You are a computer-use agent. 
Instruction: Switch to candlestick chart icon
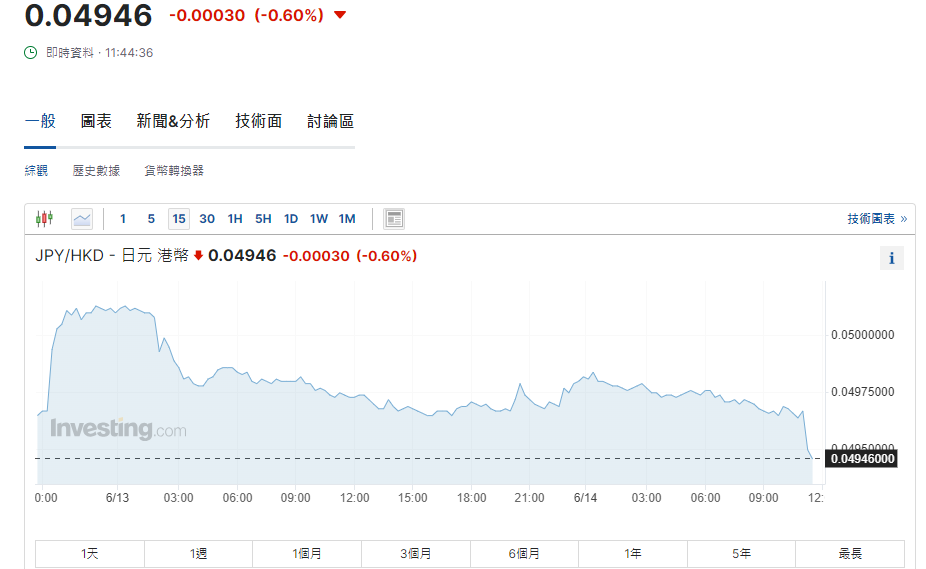click(x=44, y=218)
